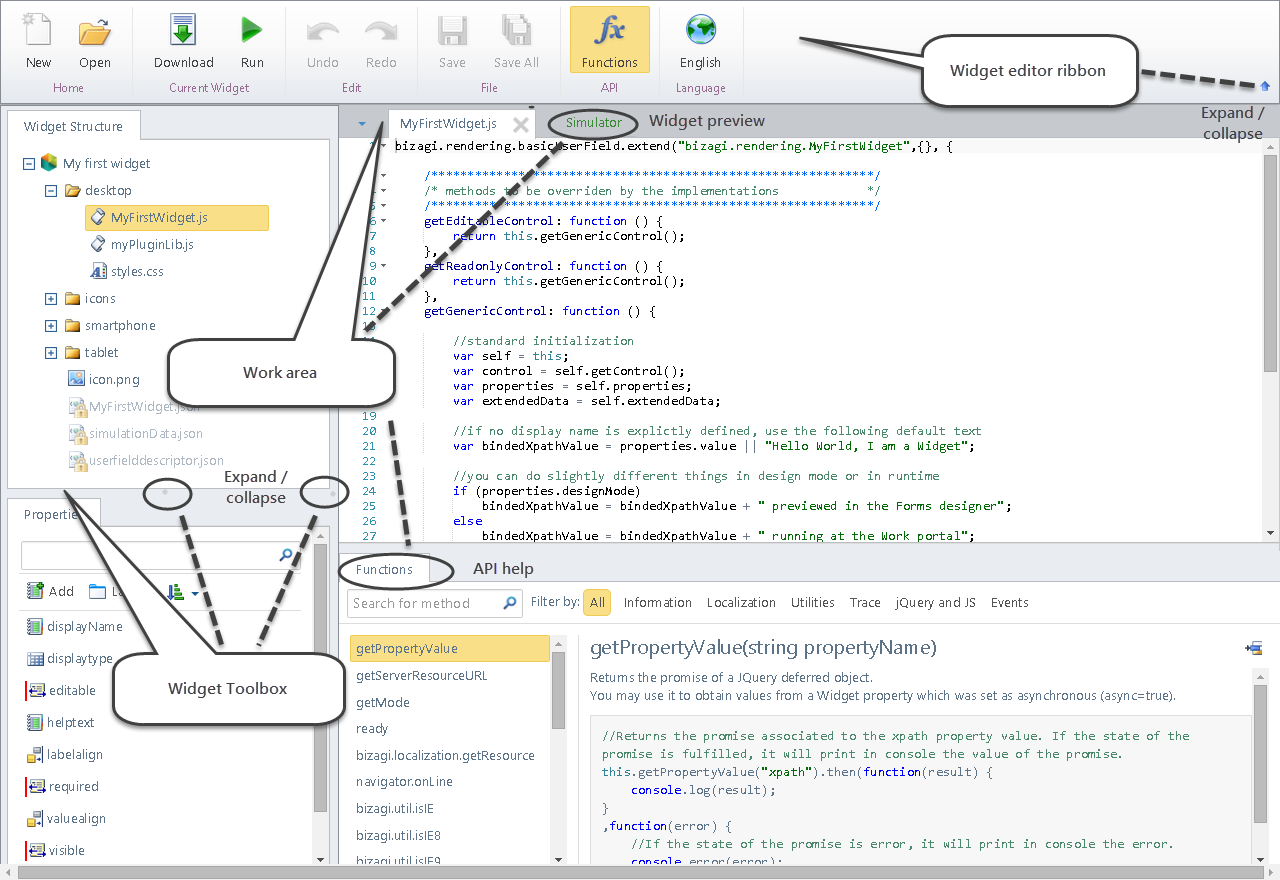Collapse the My first widget root node
The height and width of the screenshot is (880, 1280).
(28, 164)
